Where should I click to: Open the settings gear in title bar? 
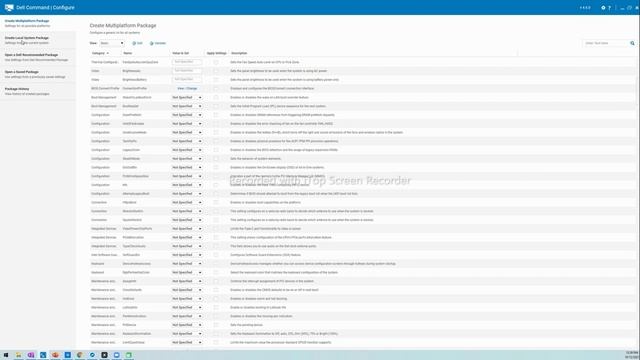603,8
